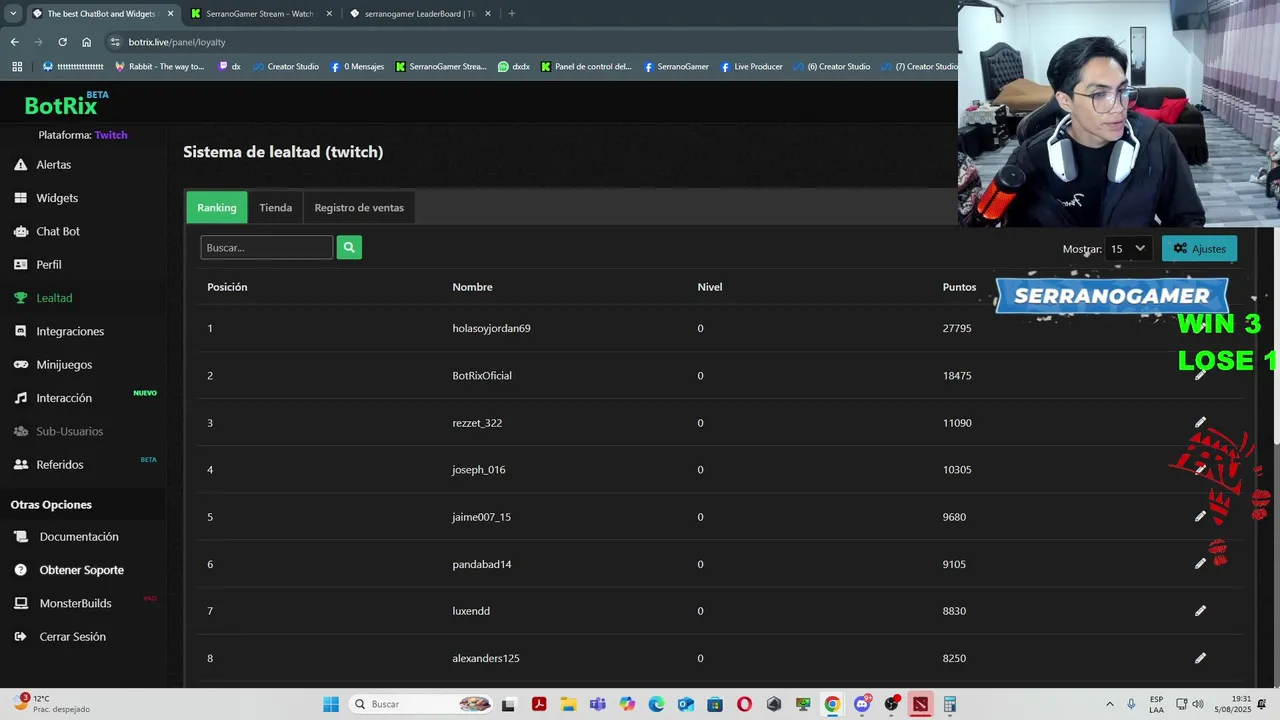Viewport: 1280px width, 720px height.
Task: Open Sub-Usuarios section in sidebar
Action: [x=70, y=431]
